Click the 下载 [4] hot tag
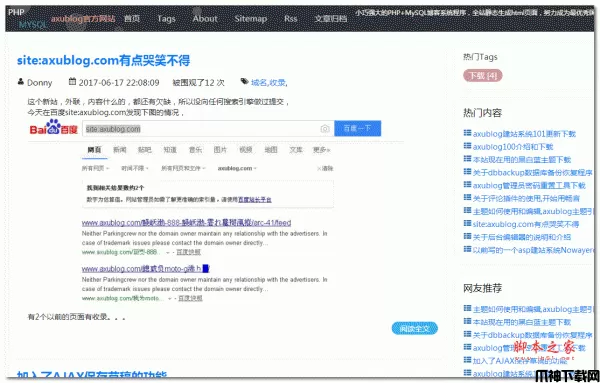Viewport: 600px width, 383px height. click(483, 76)
